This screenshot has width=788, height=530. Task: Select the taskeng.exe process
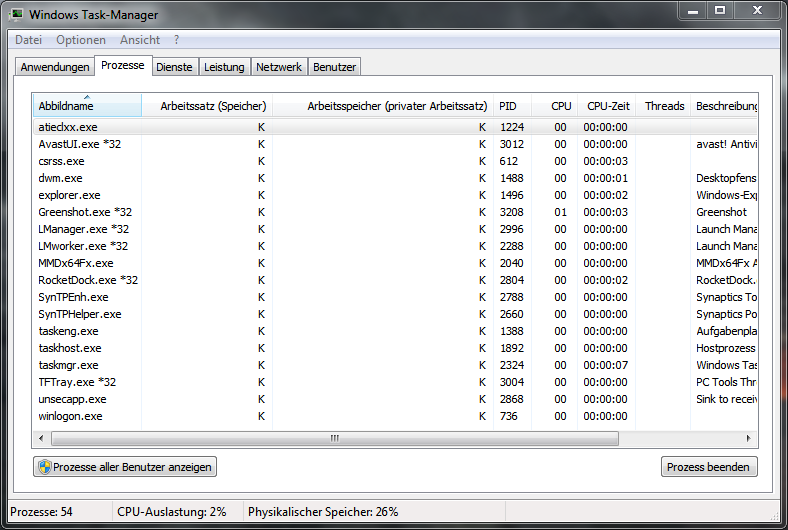[x=396, y=331]
